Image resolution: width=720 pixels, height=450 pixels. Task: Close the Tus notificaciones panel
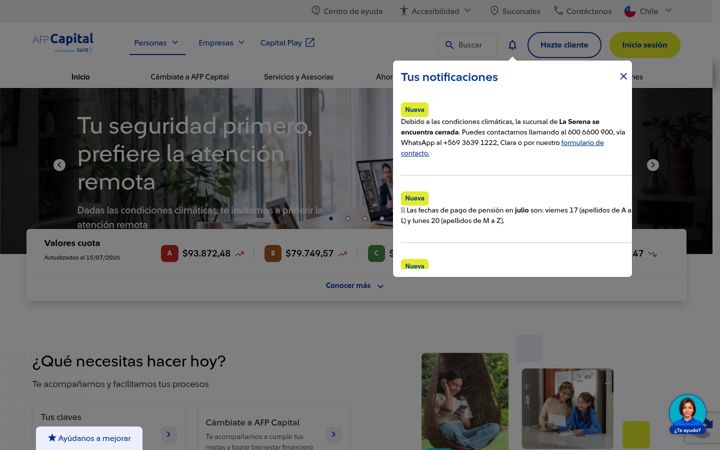pyautogui.click(x=623, y=76)
